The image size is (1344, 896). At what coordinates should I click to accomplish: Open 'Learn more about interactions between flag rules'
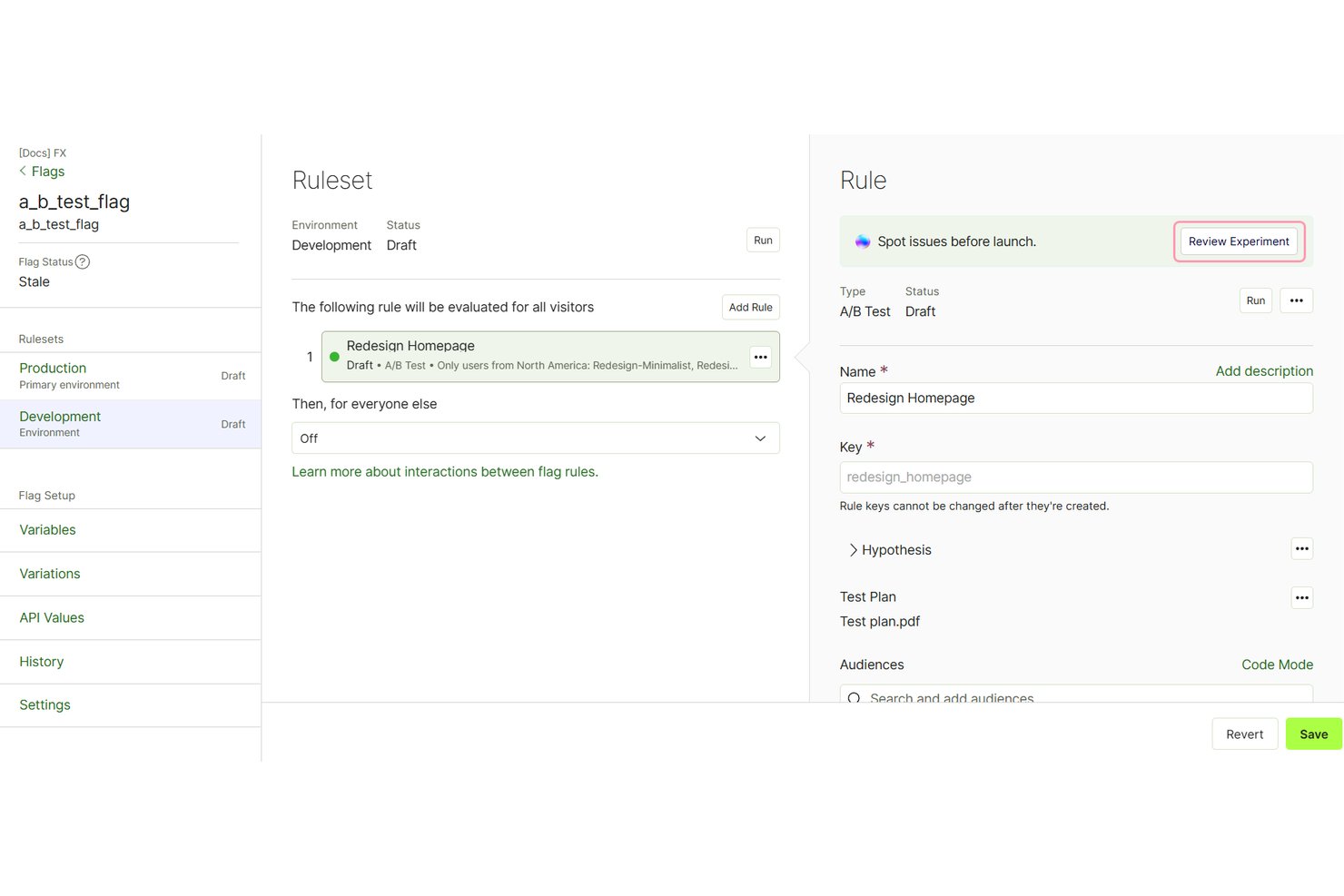click(x=445, y=472)
